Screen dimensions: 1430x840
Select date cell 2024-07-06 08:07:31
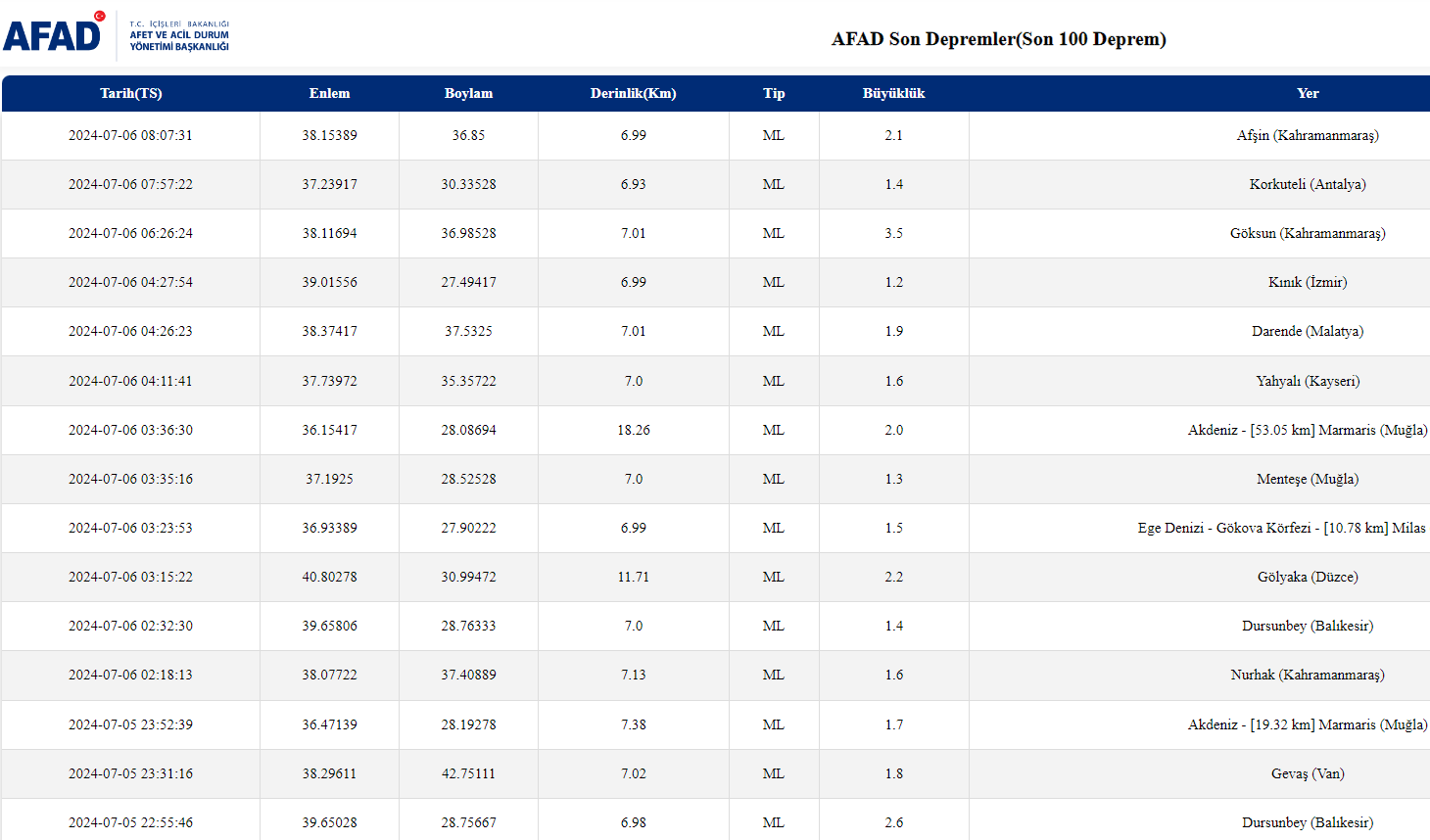130,135
